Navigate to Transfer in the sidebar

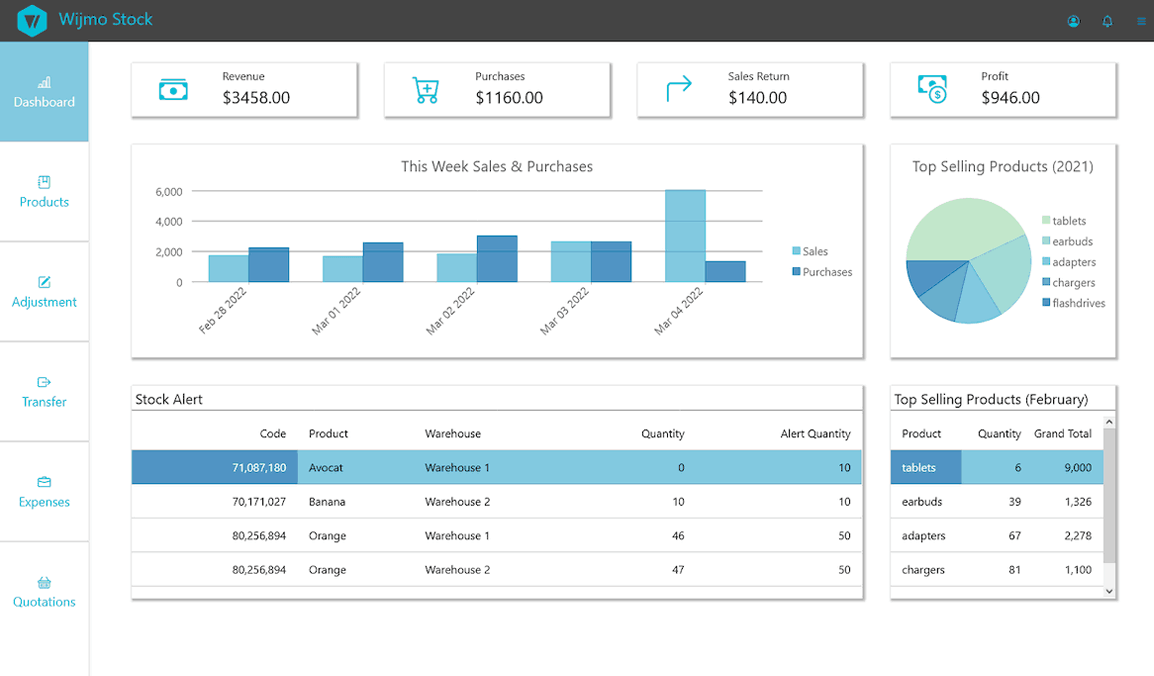coord(44,392)
